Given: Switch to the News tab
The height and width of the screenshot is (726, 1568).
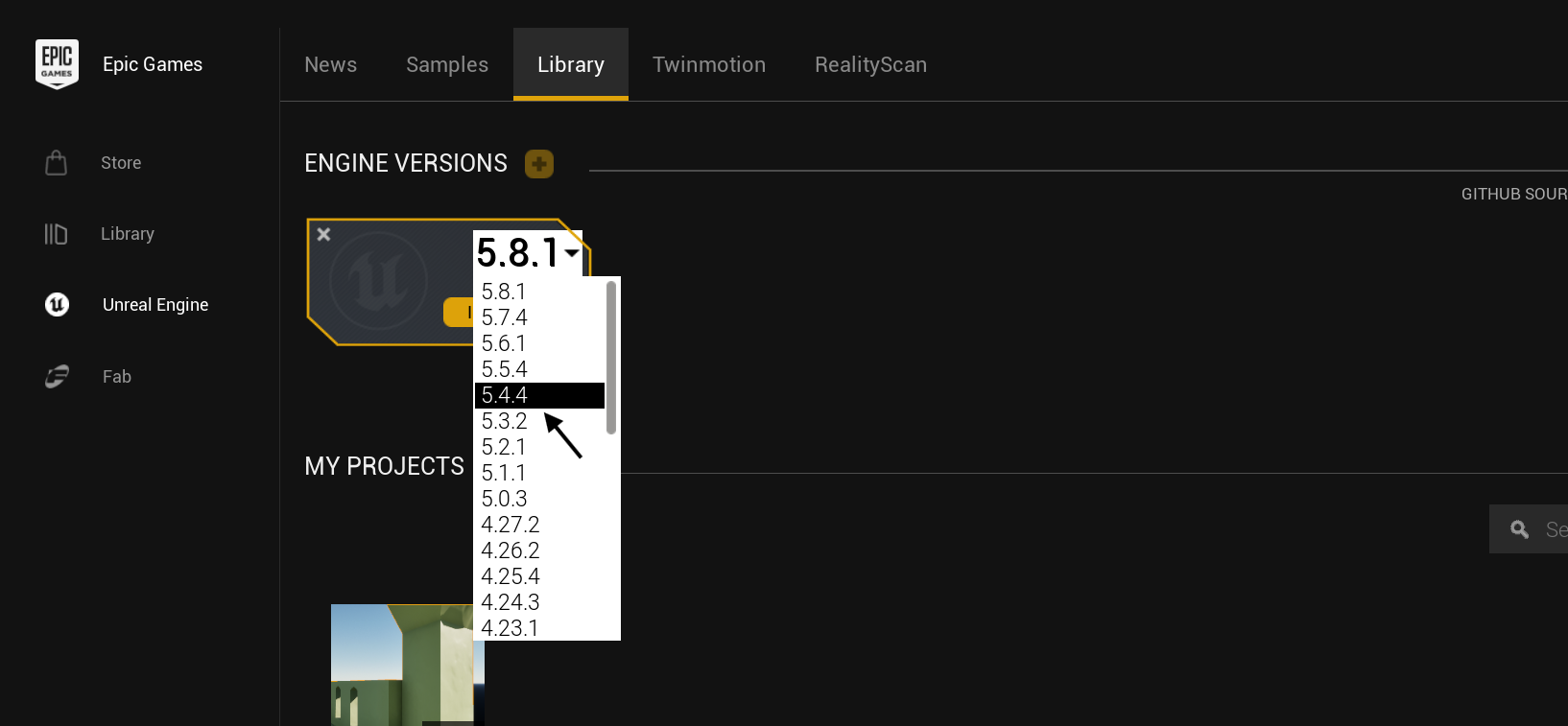Looking at the screenshot, I should tap(331, 64).
